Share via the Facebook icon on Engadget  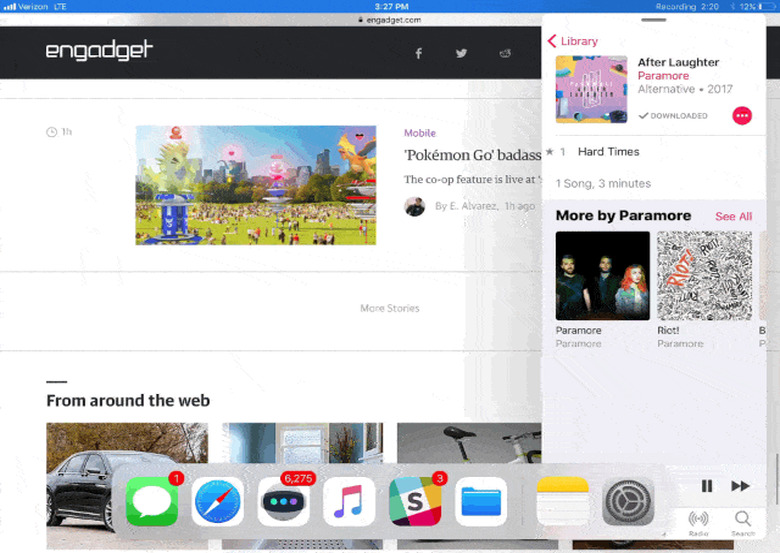pyautogui.click(x=419, y=53)
